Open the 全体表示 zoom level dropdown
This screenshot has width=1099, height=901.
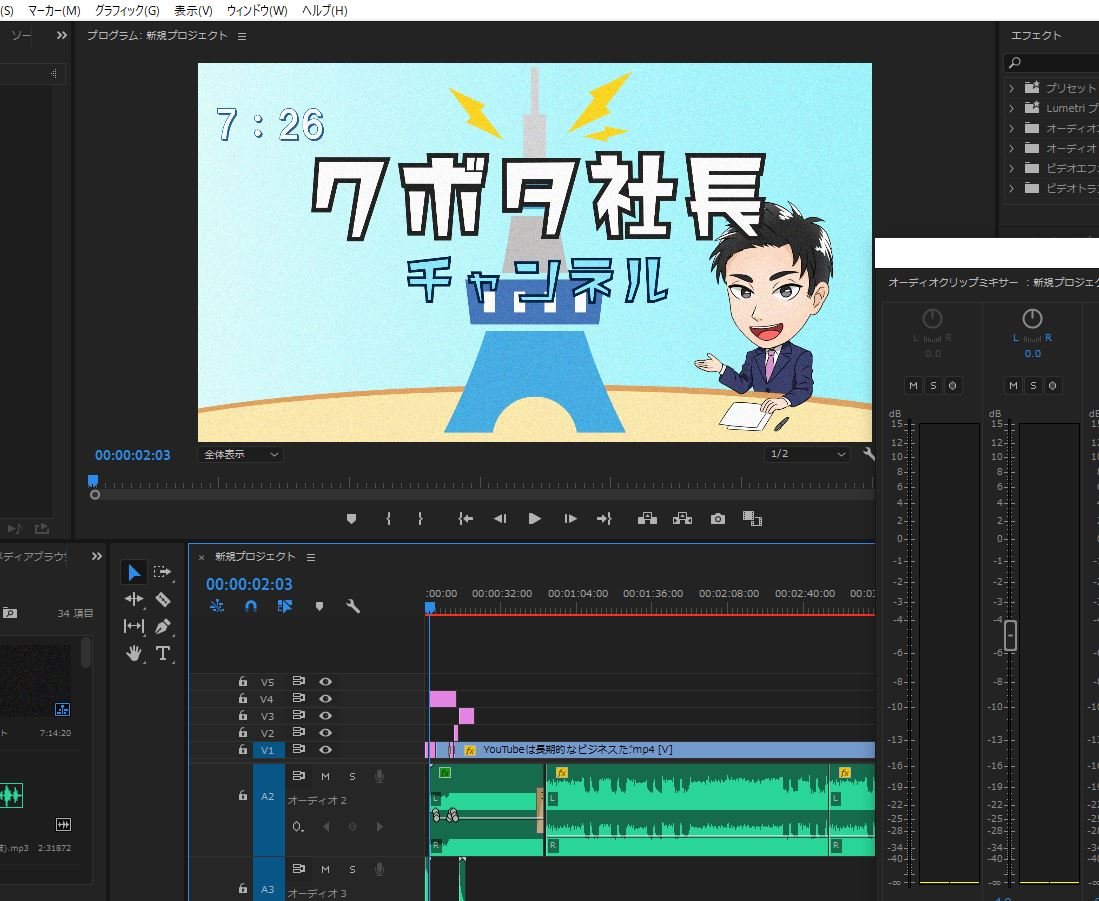click(x=241, y=454)
